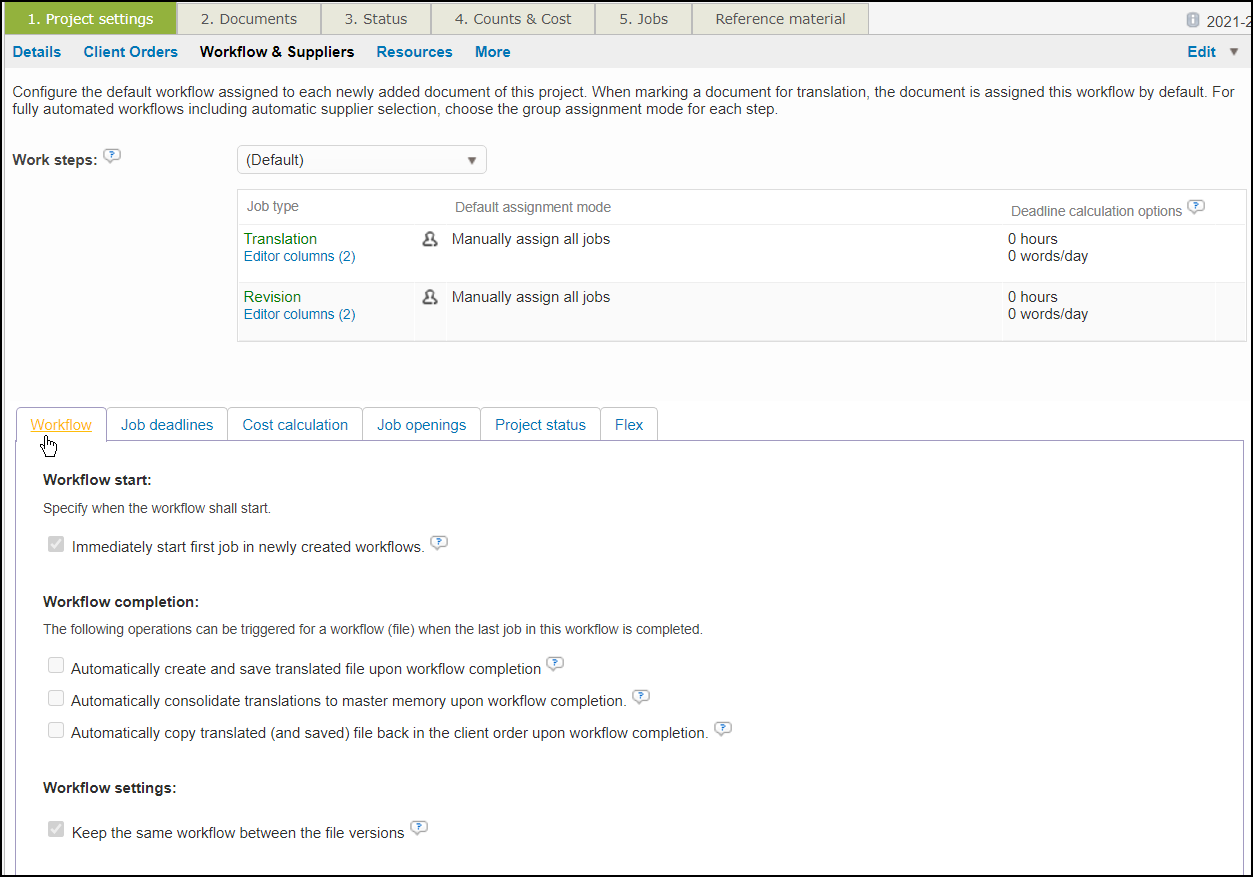1253x877 pixels.
Task: Check automatically consolidate translations to master memory
Action: point(56,697)
